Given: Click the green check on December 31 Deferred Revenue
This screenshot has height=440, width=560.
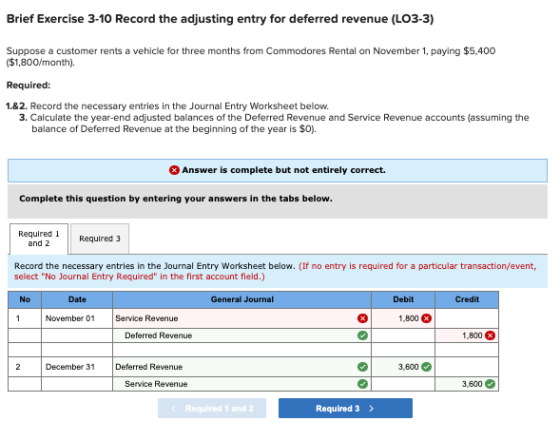Looking at the screenshot, I should coord(362,367).
